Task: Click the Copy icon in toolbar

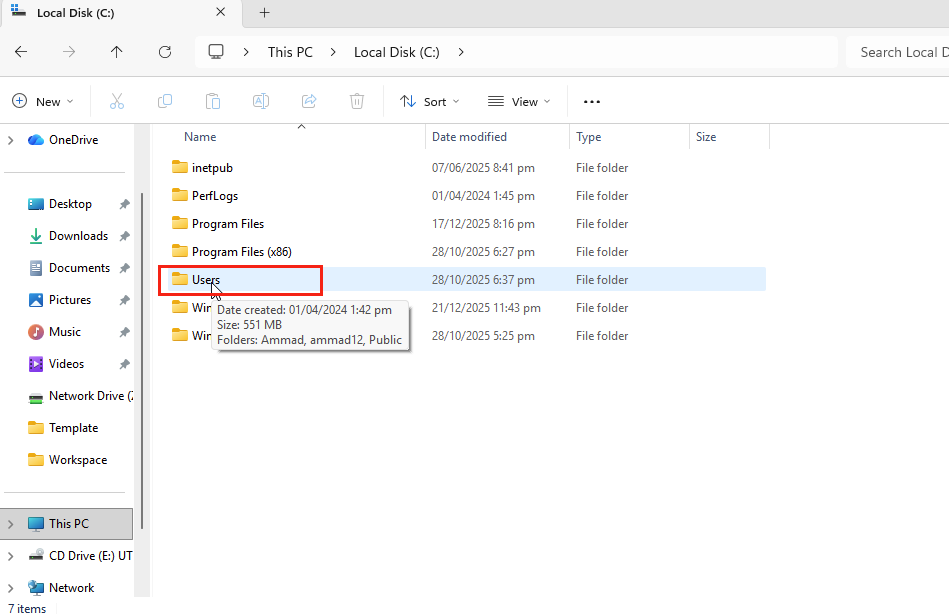Action: pos(165,101)
